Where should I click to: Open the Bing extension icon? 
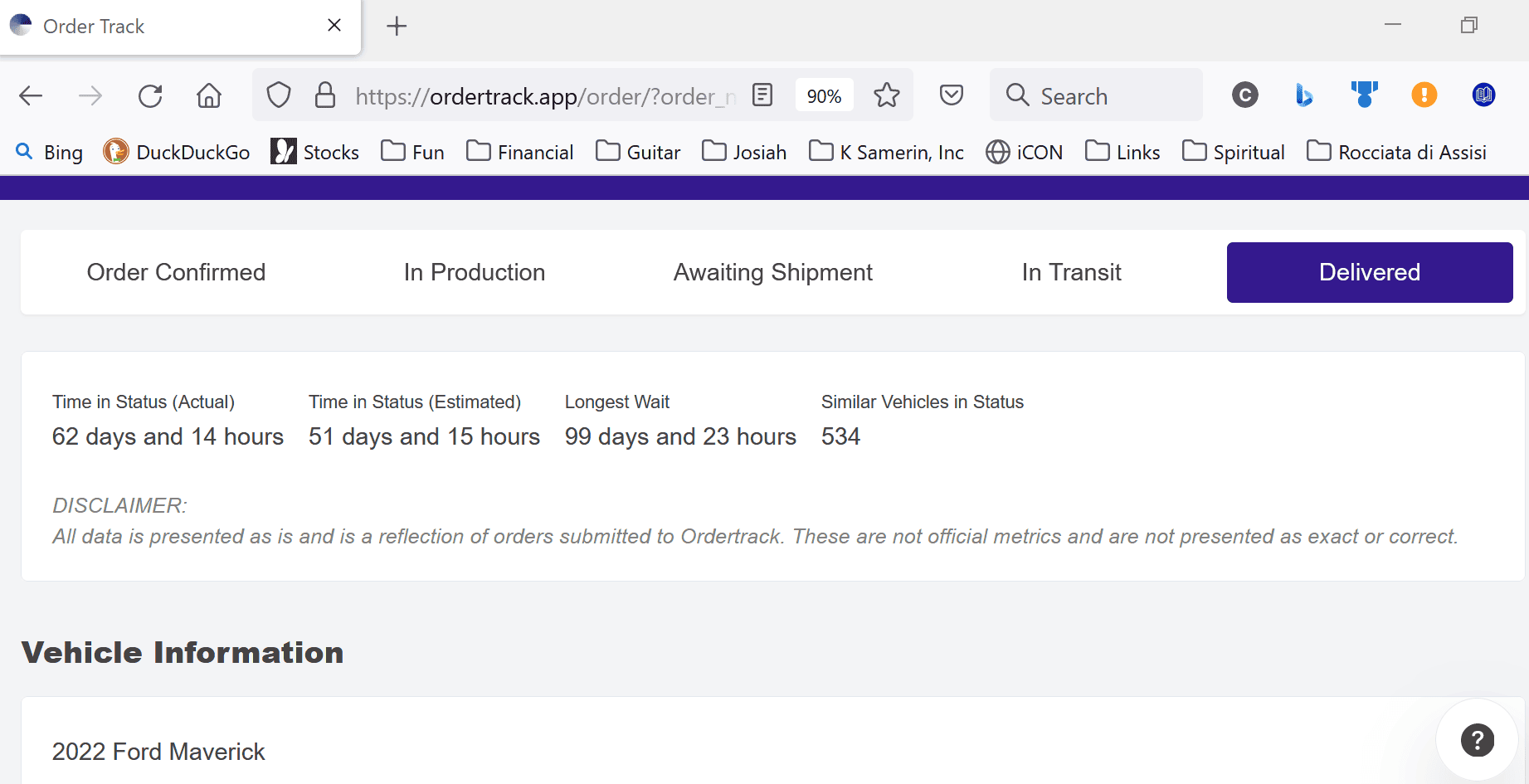1304,95
